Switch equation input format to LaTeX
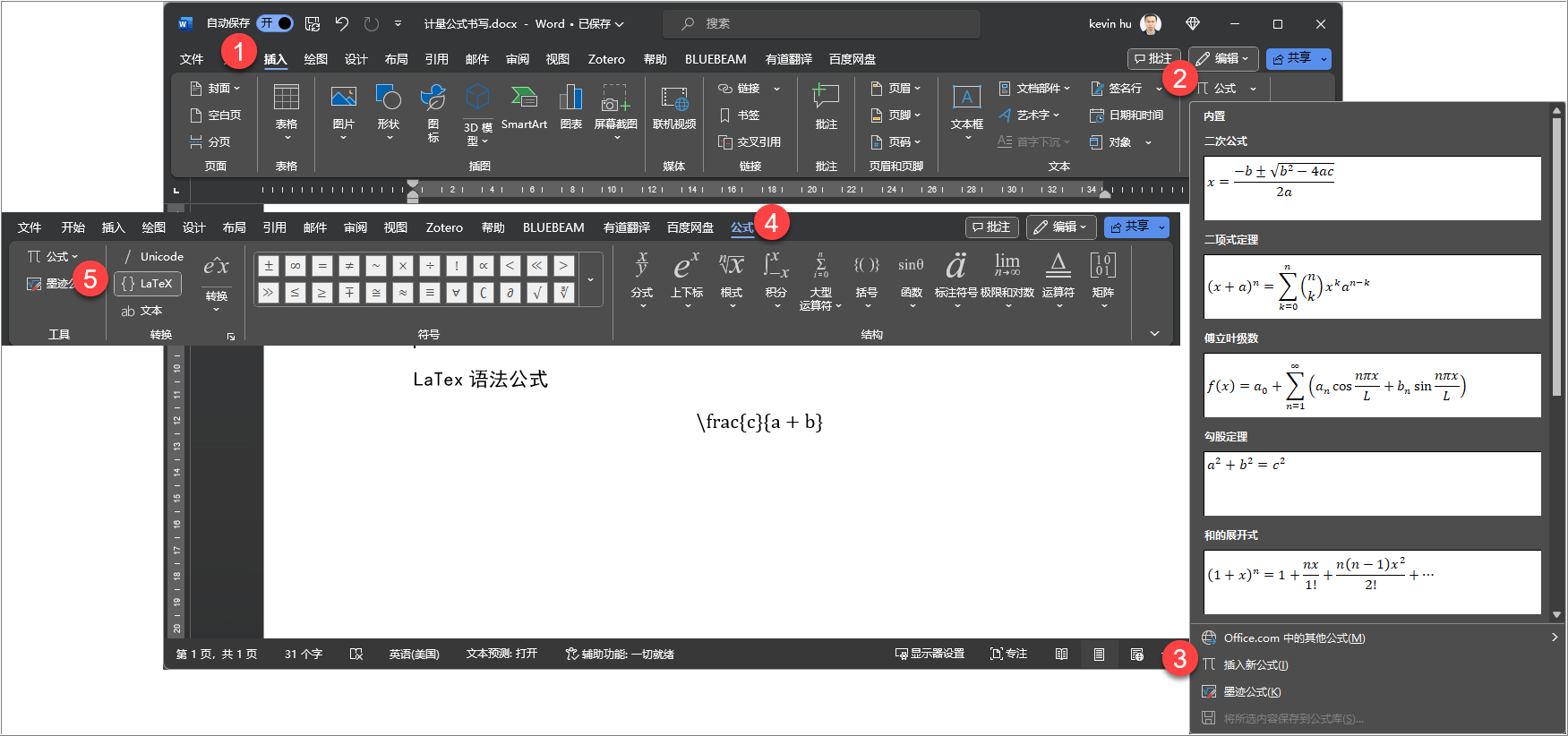 (x=148, y=284)
